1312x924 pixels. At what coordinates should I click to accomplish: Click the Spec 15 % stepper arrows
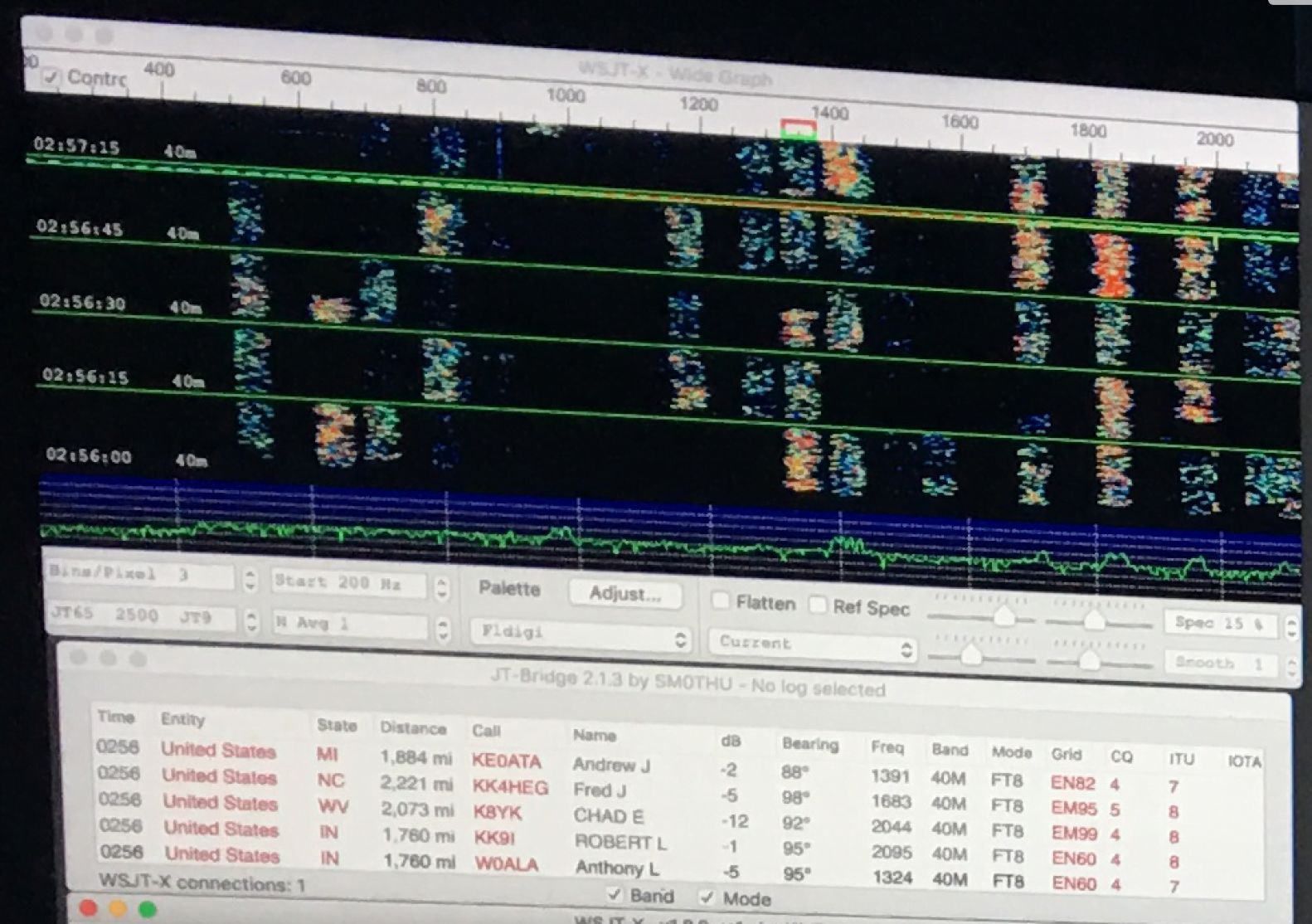1291,627
